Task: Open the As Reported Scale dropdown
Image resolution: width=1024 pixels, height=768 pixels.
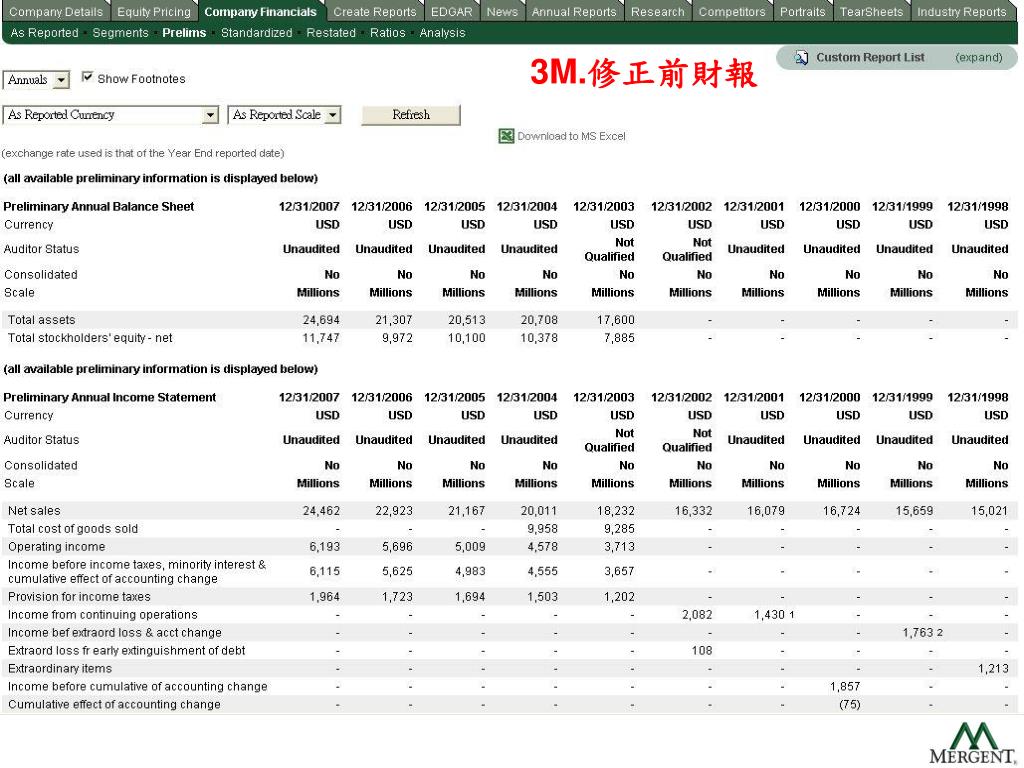Action: coord(284,115)
